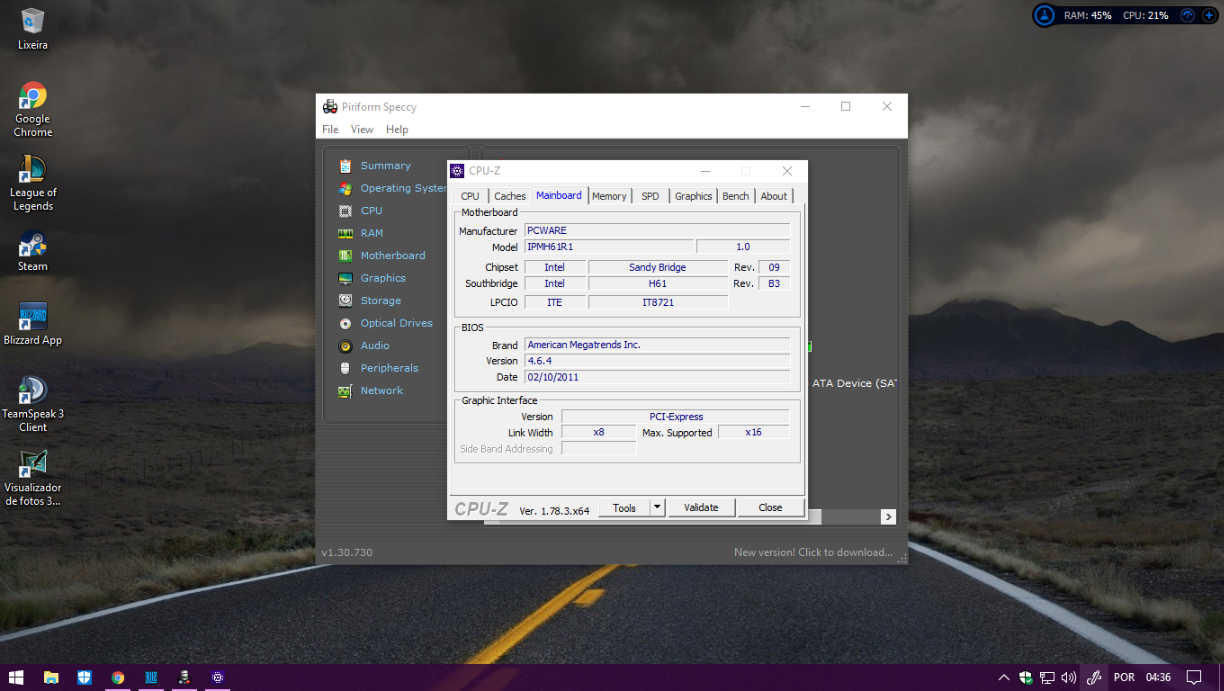1224x691 pixels.
Task: Select the Blizzard App desktop icon
Action: (33, 324)
